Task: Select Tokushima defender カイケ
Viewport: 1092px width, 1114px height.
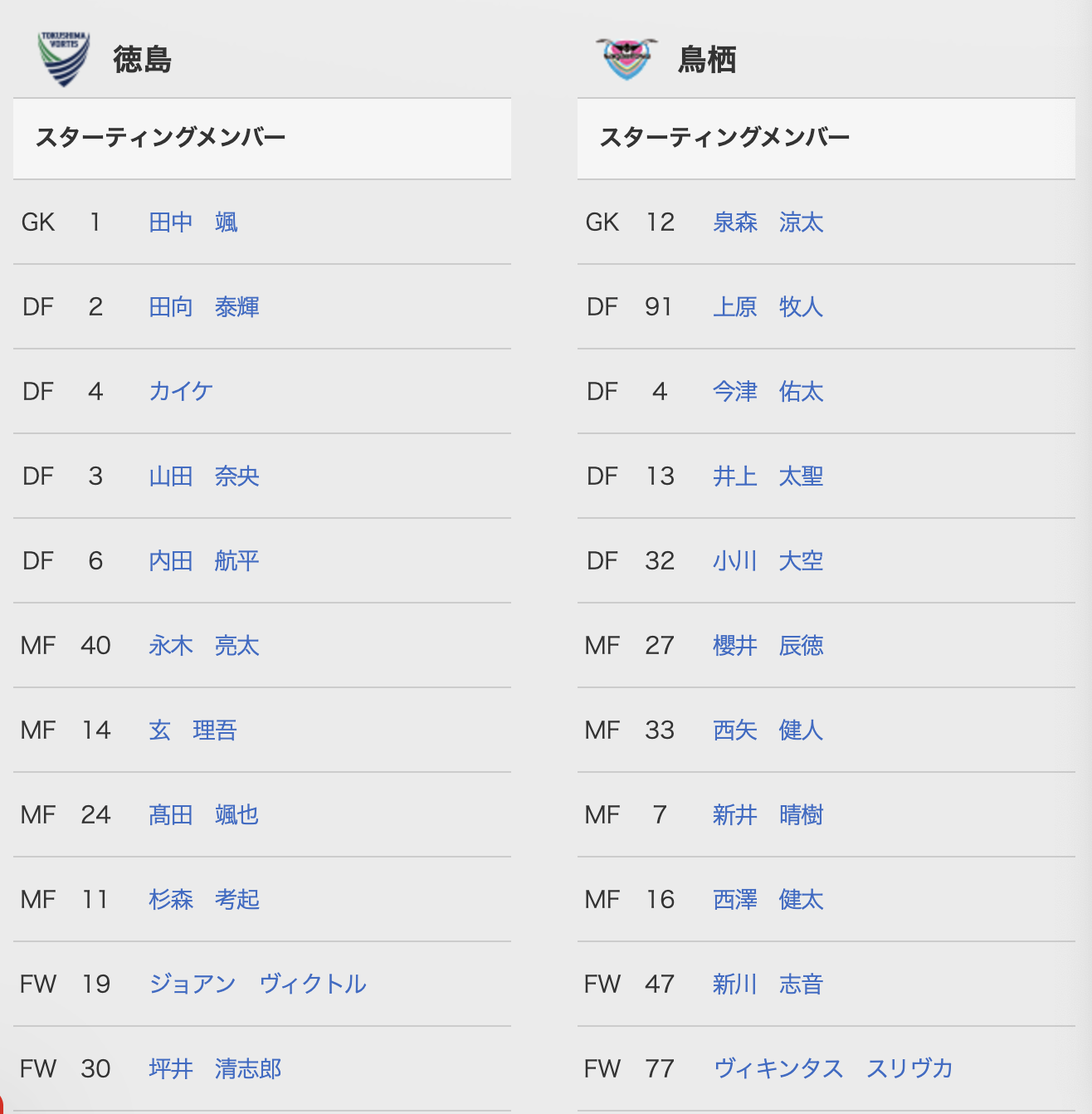Action: point(181,392)
